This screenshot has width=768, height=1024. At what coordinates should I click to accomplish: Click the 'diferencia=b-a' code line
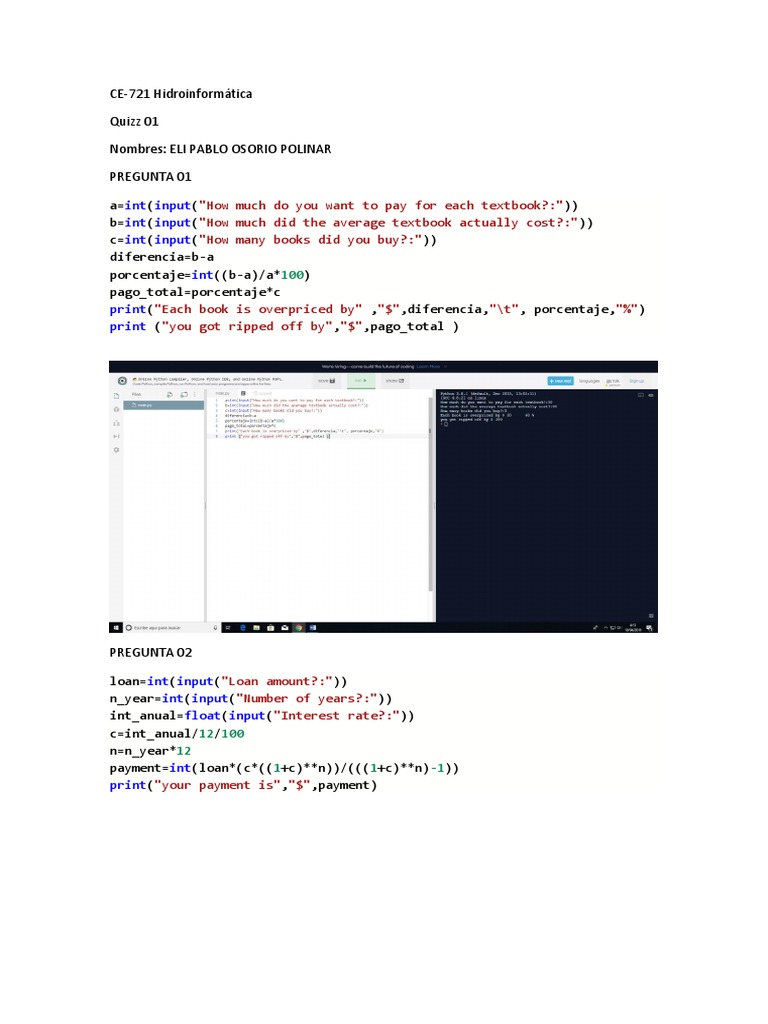tap(162, 257)
